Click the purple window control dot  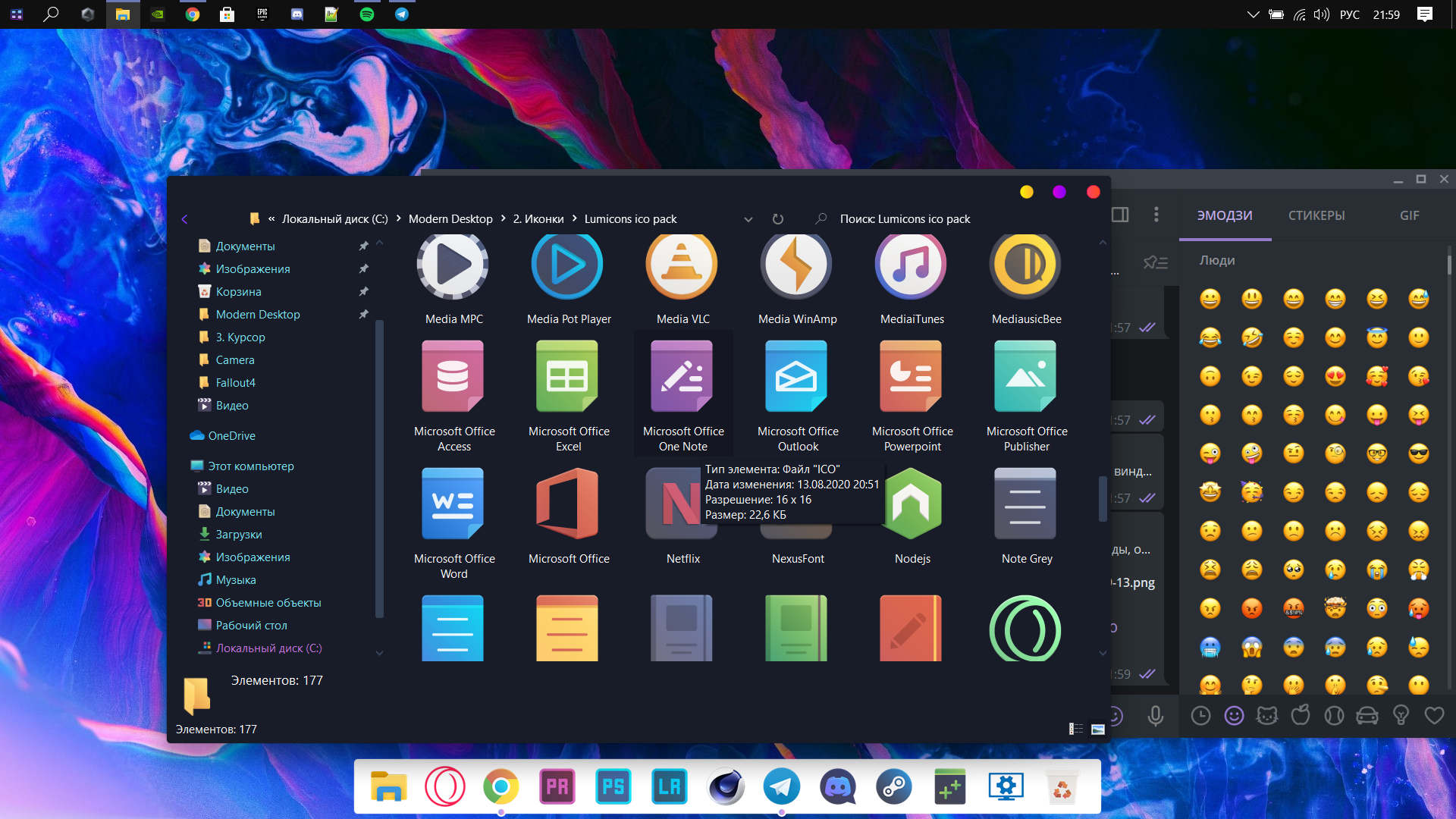(x=1059, y=192)
